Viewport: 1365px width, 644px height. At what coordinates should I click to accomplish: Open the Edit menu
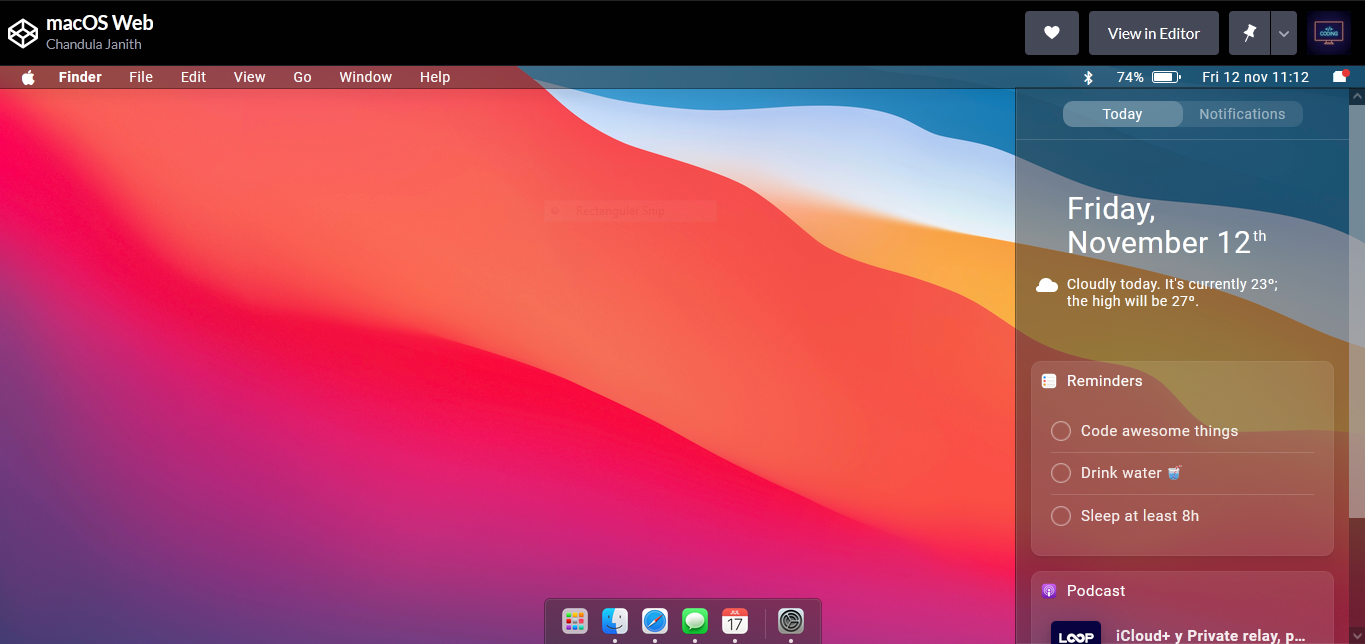point(193,77)
